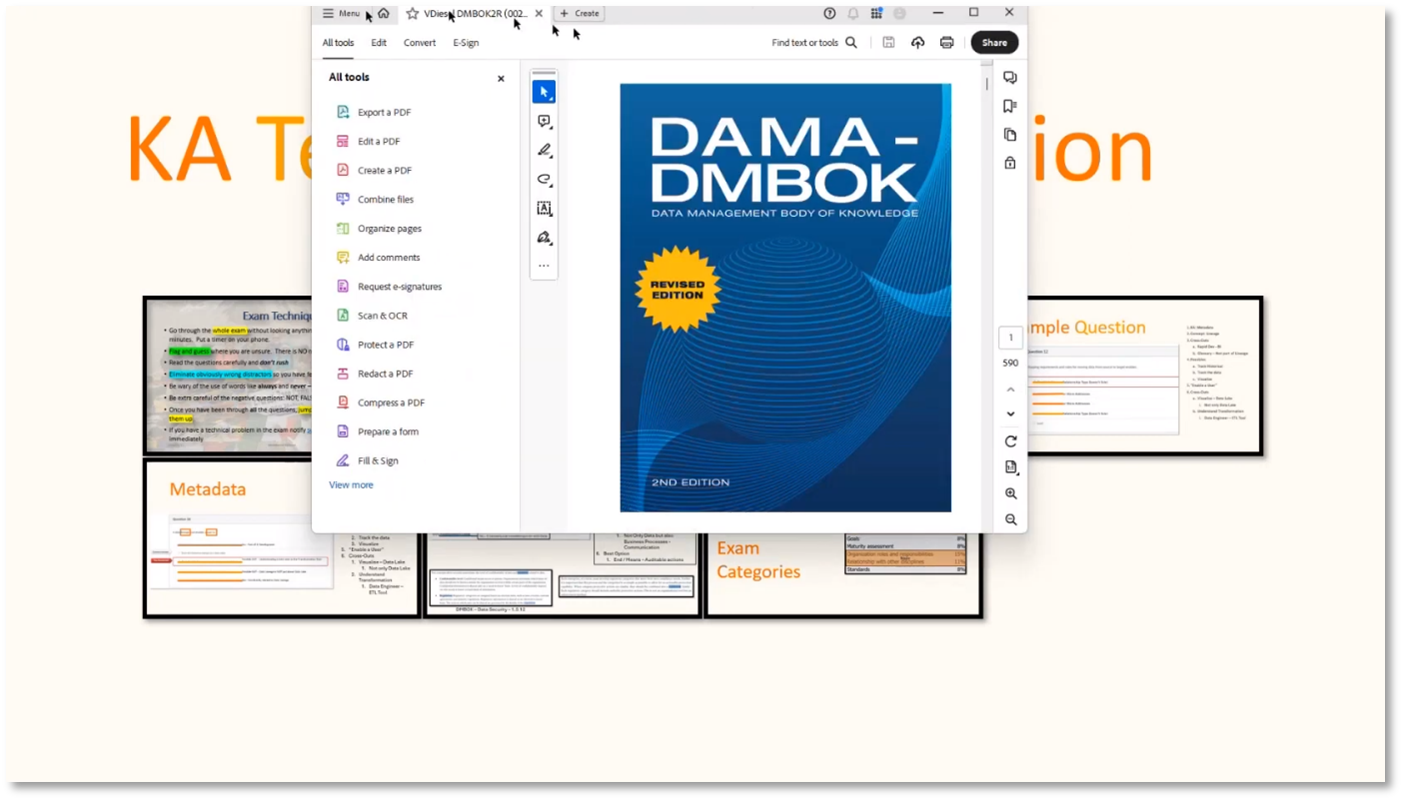
Task: Open the bookmarks panel icon
Action: click(x=1010, y=106)
